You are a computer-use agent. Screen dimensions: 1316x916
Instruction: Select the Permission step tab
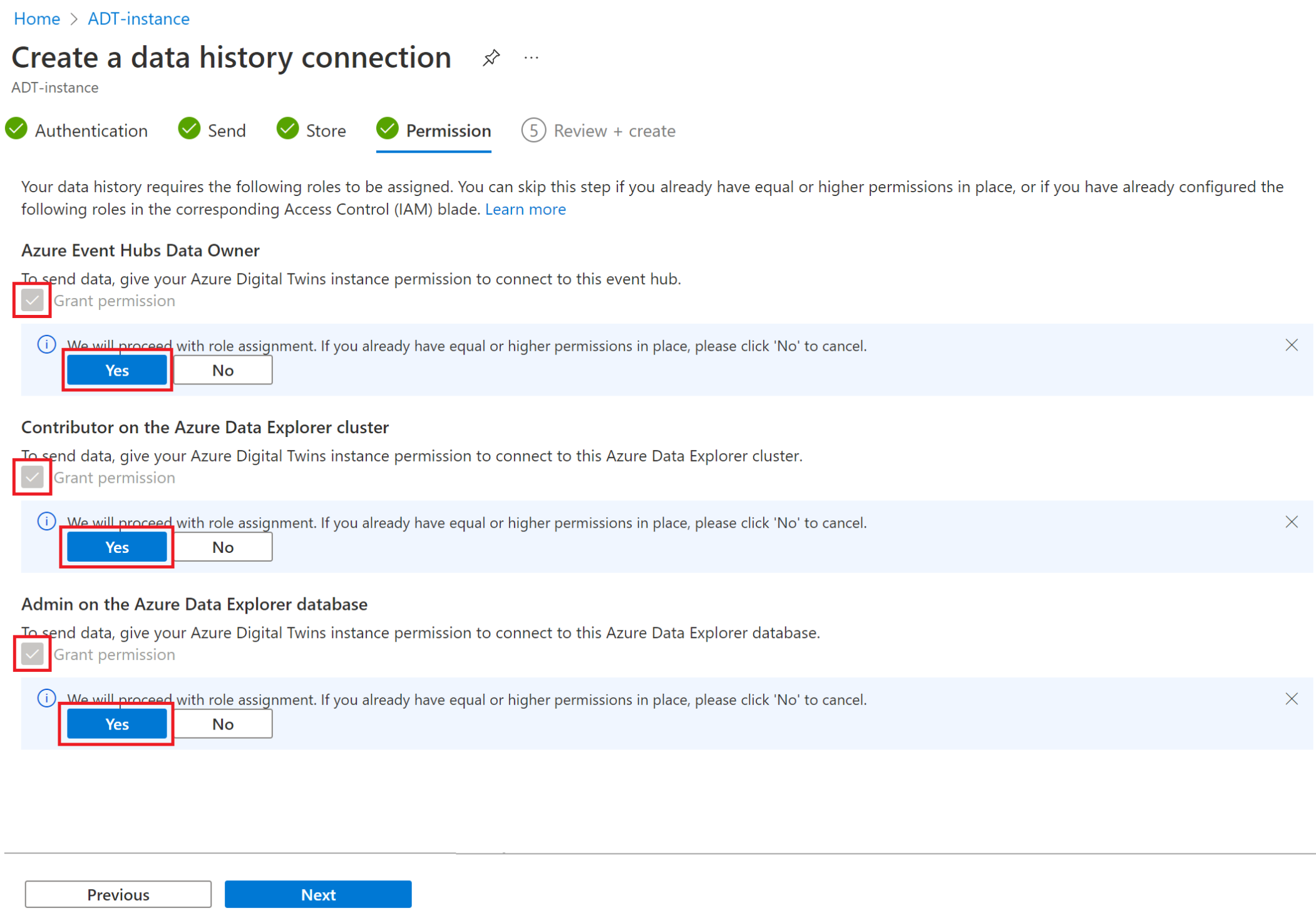coord(433,130)
